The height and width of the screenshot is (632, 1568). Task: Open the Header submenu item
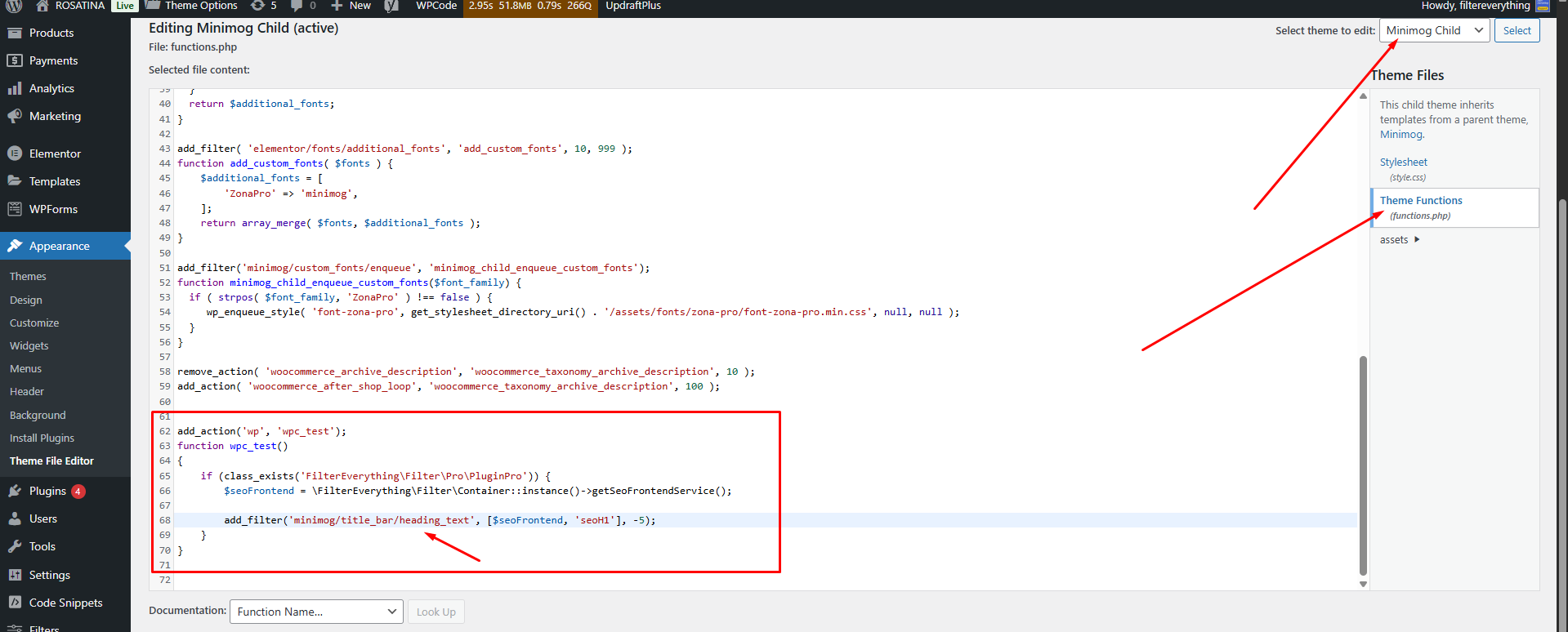tap(27, 392)
